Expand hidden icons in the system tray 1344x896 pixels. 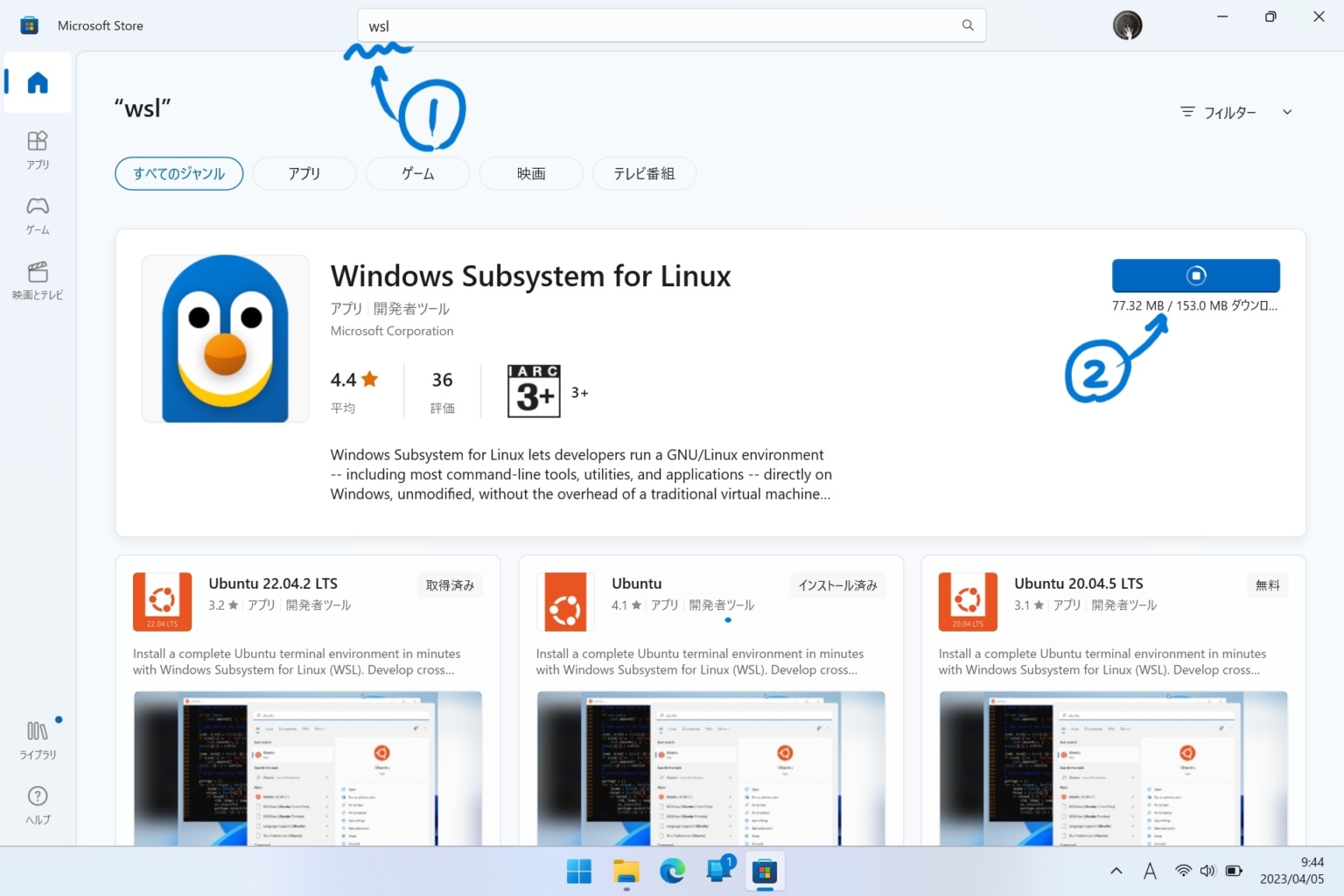(x=1116, y=871)
